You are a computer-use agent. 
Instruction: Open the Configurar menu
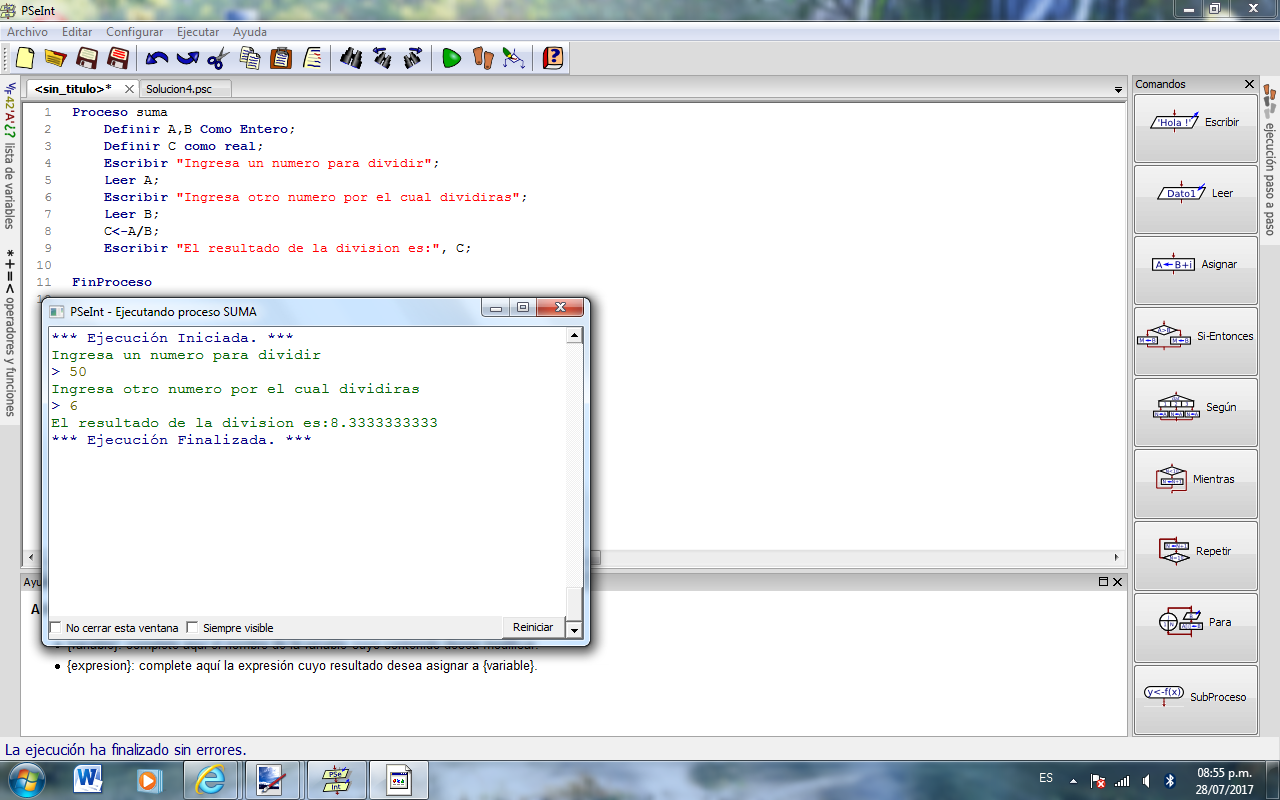(x=134, y=32)
